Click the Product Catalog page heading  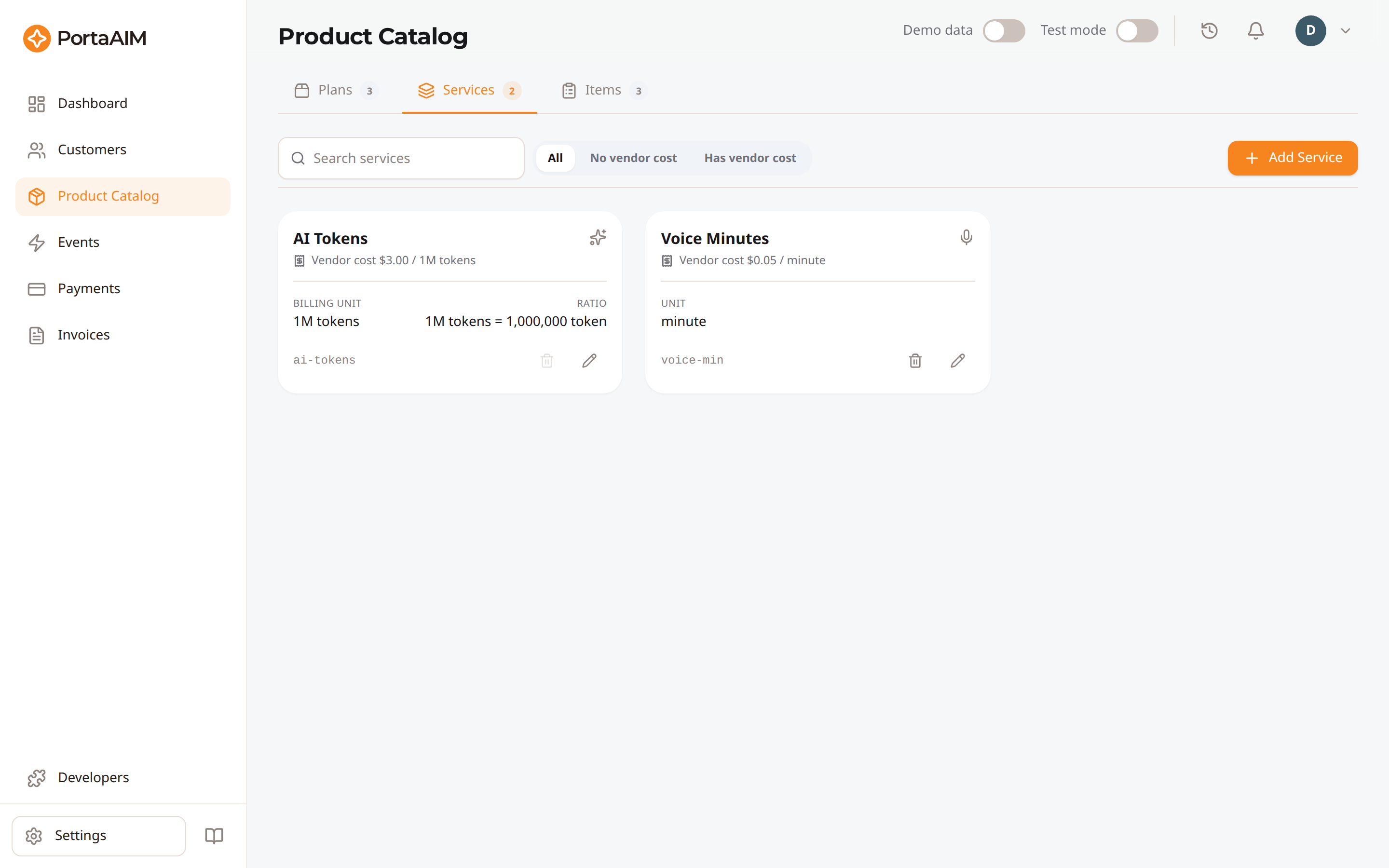pos(372,36)
